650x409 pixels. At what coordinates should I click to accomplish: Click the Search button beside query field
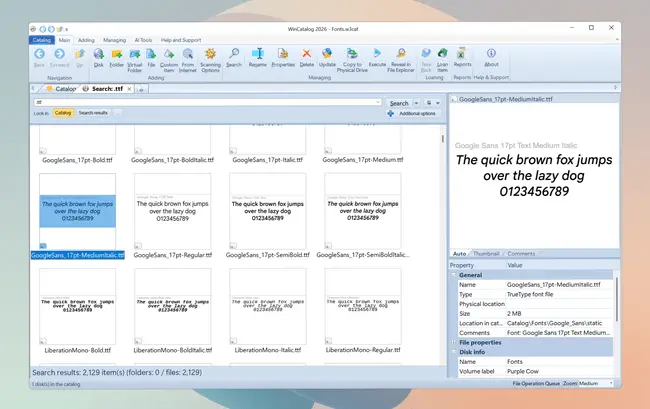(x=399, y=103)
